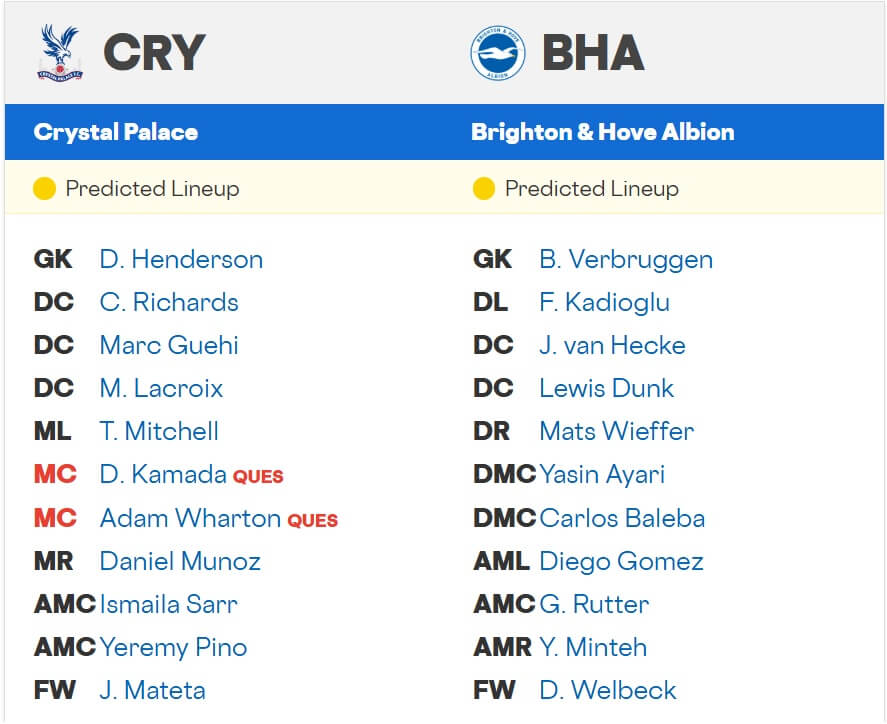887x724 pixels.
Task: Select the Y. Minteh row entry
Action: (x=594, y=647)
